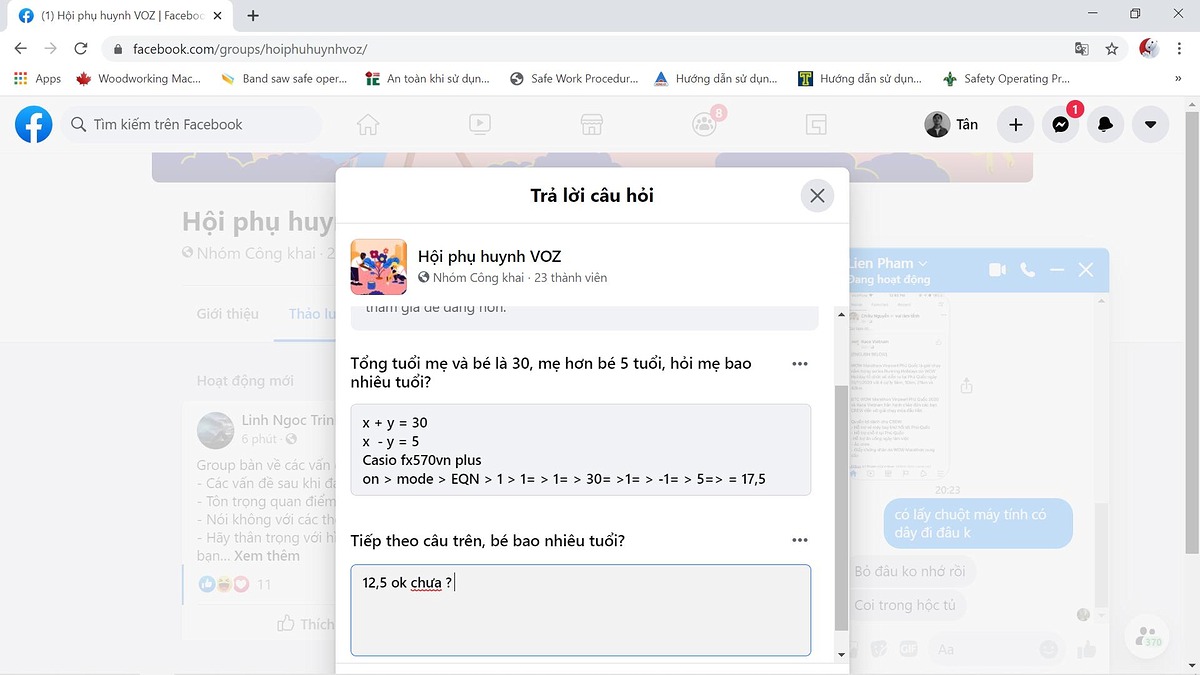The width and height of the screenshot is (1200, 675).
Task: Reload the page
Action: tap(81, 48)
